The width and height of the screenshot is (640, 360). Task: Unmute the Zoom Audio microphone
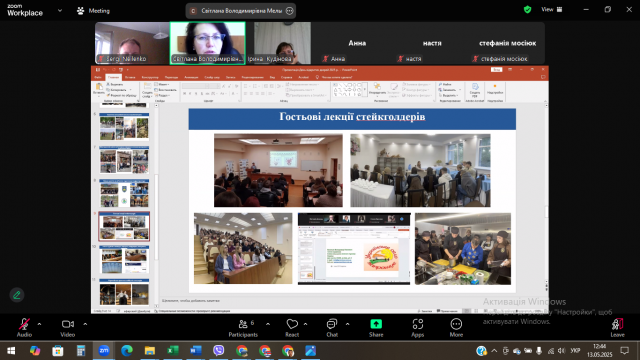point(24,328)
